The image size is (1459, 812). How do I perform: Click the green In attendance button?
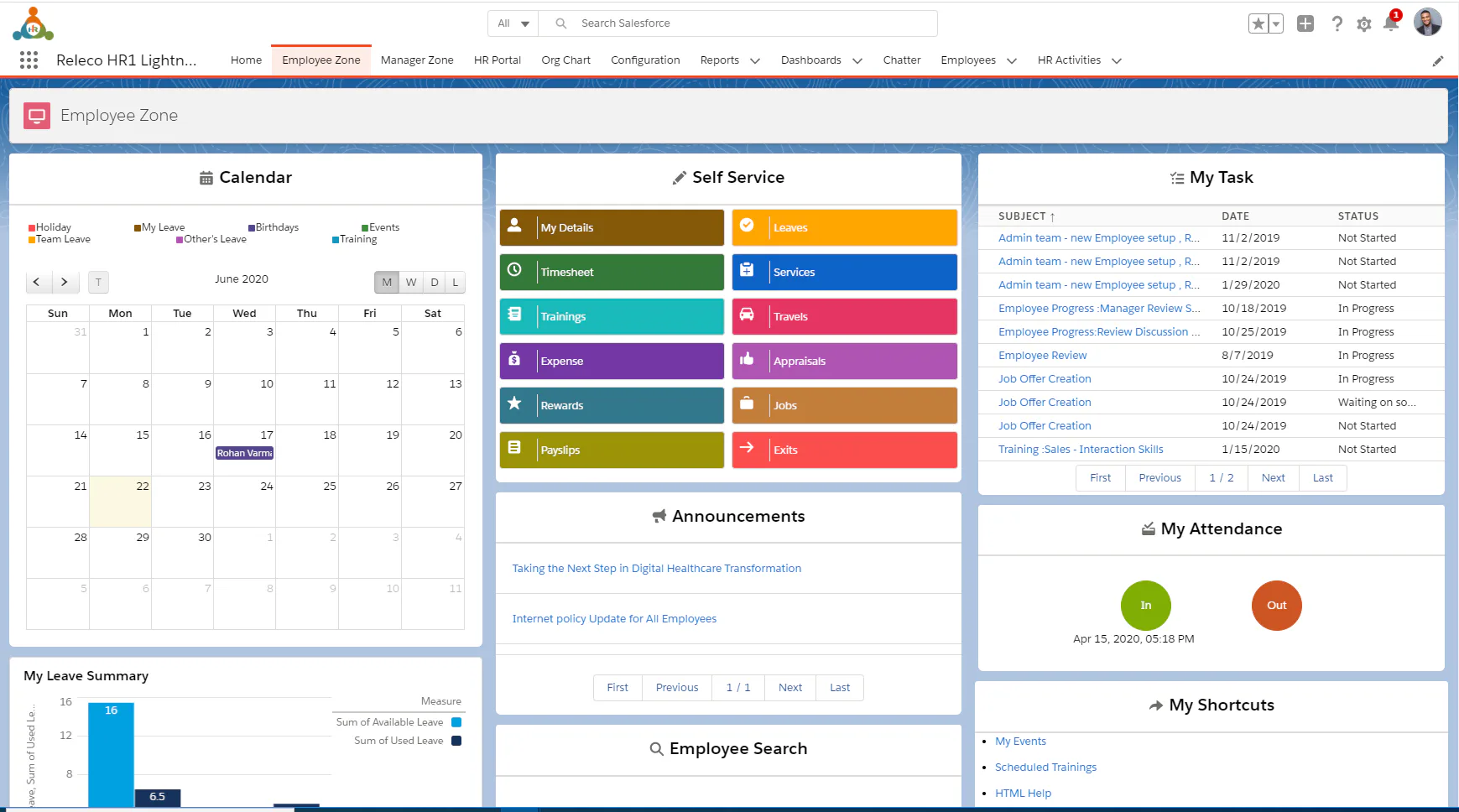[1146, 606]
